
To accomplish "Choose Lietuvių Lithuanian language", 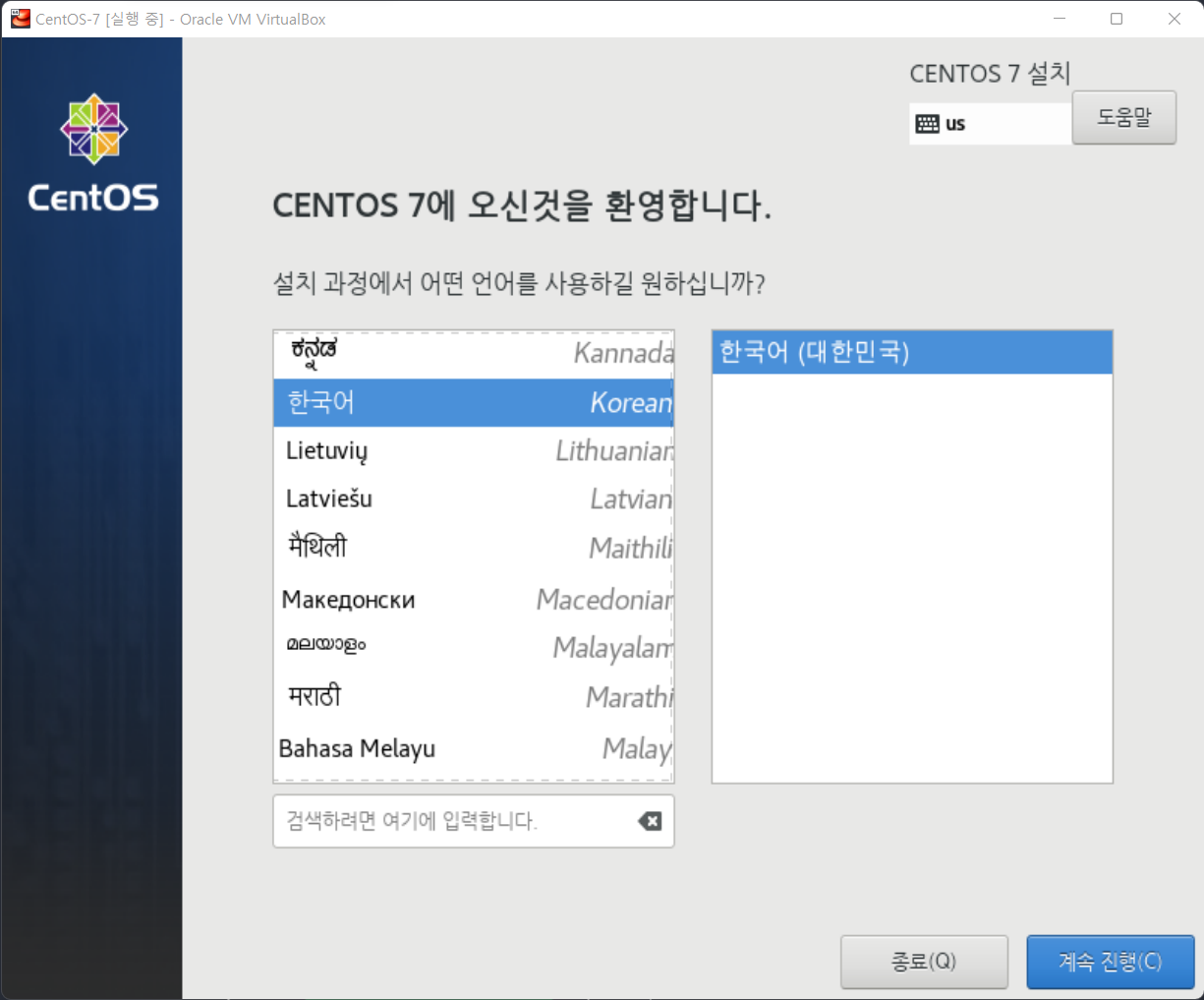I will coord(474,451).
